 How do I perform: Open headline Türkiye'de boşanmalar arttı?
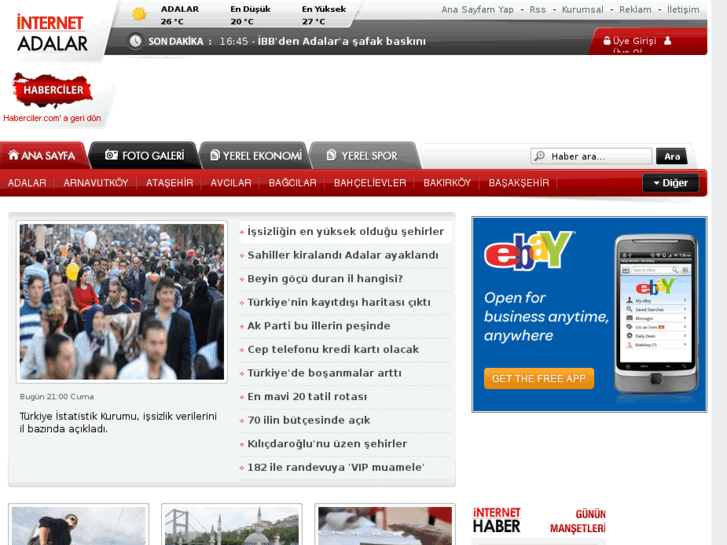(x=325, y=373)
